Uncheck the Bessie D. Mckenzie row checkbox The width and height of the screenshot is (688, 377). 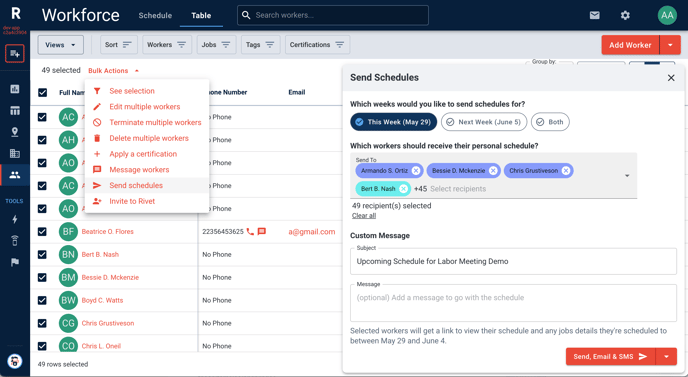tap(42, 277)
